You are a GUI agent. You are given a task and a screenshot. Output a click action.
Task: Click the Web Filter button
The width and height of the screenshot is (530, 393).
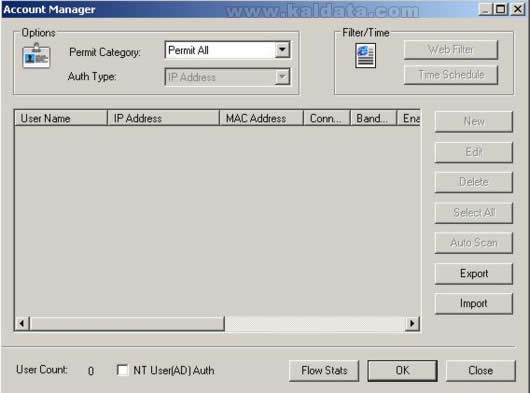coord(451,50)
